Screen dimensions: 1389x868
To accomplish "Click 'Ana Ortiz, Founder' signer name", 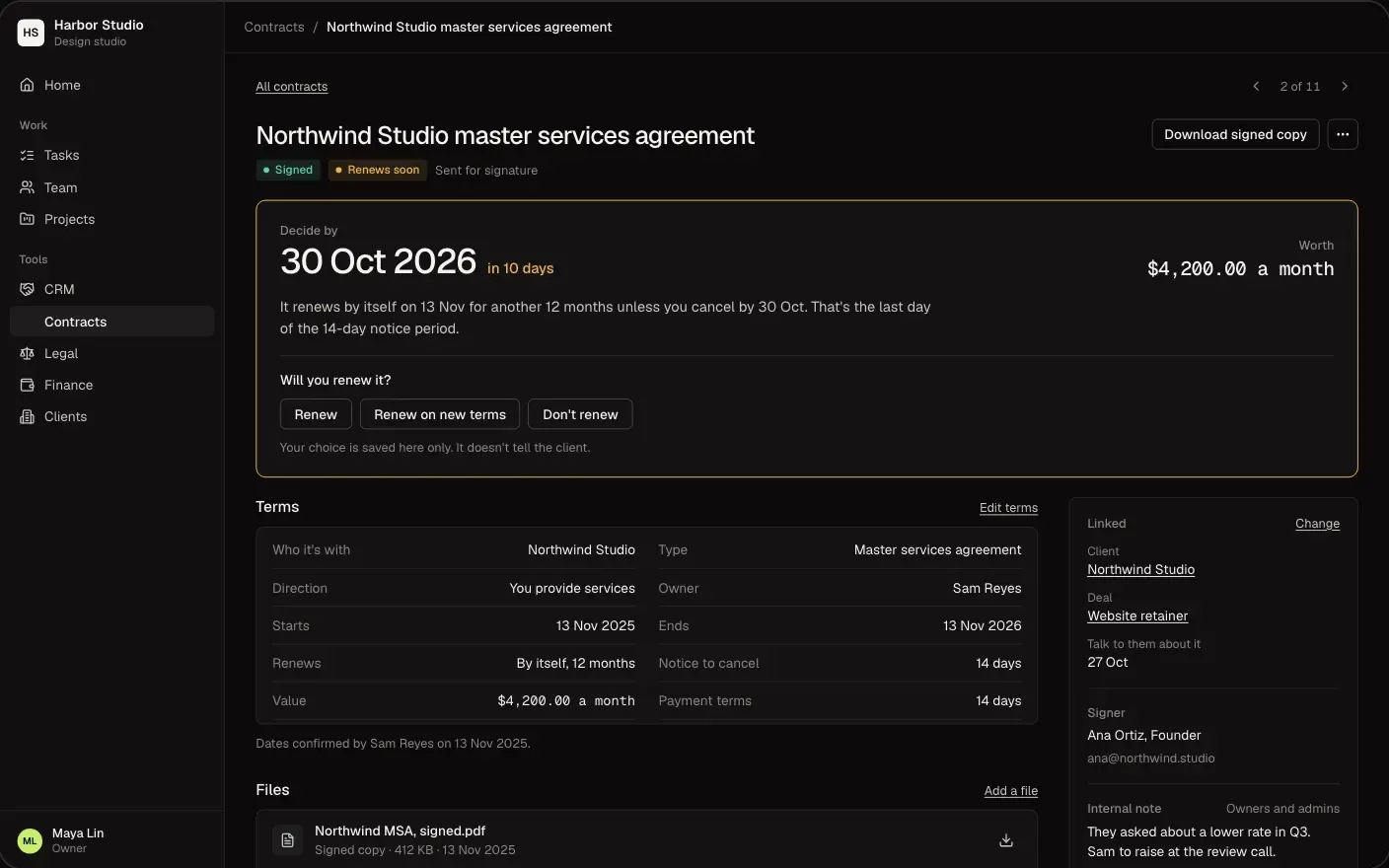I will (x=1144, y=735).
